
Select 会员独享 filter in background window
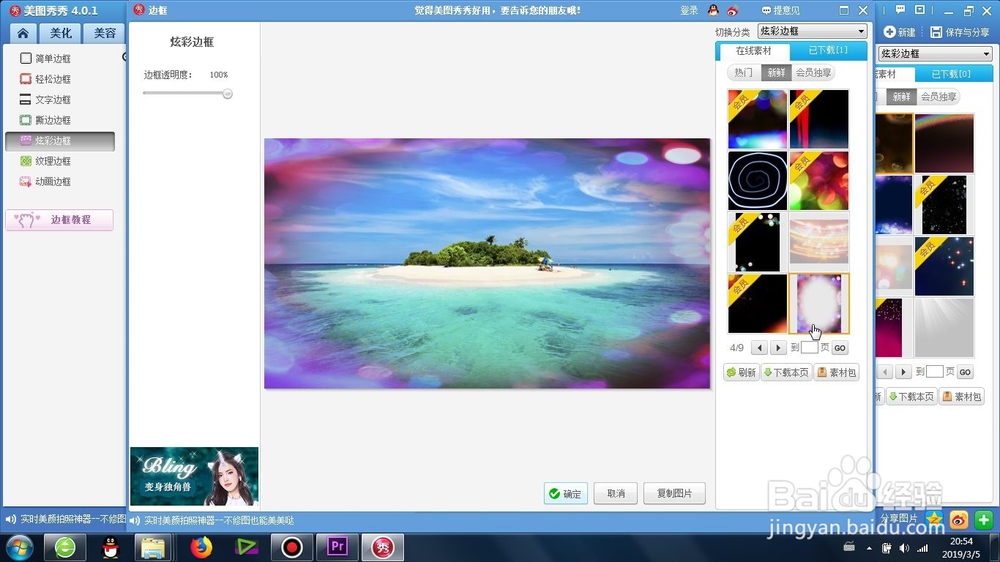coord(938,97)
